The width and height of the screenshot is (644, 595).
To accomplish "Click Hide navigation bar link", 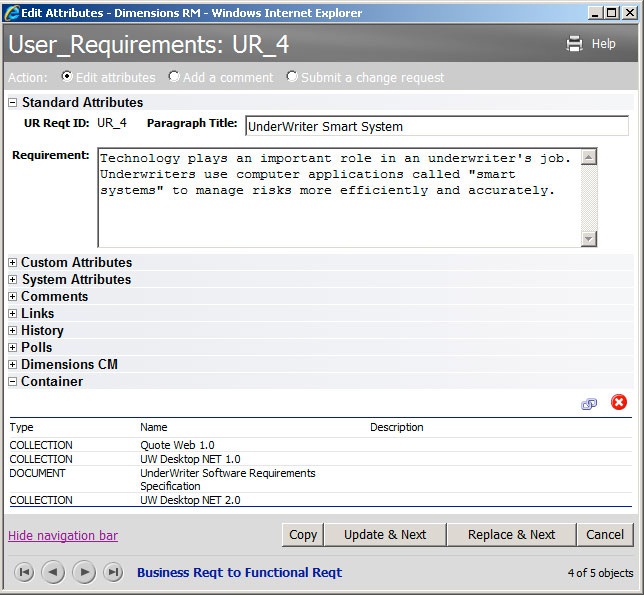I will click(x=63, y=535).
